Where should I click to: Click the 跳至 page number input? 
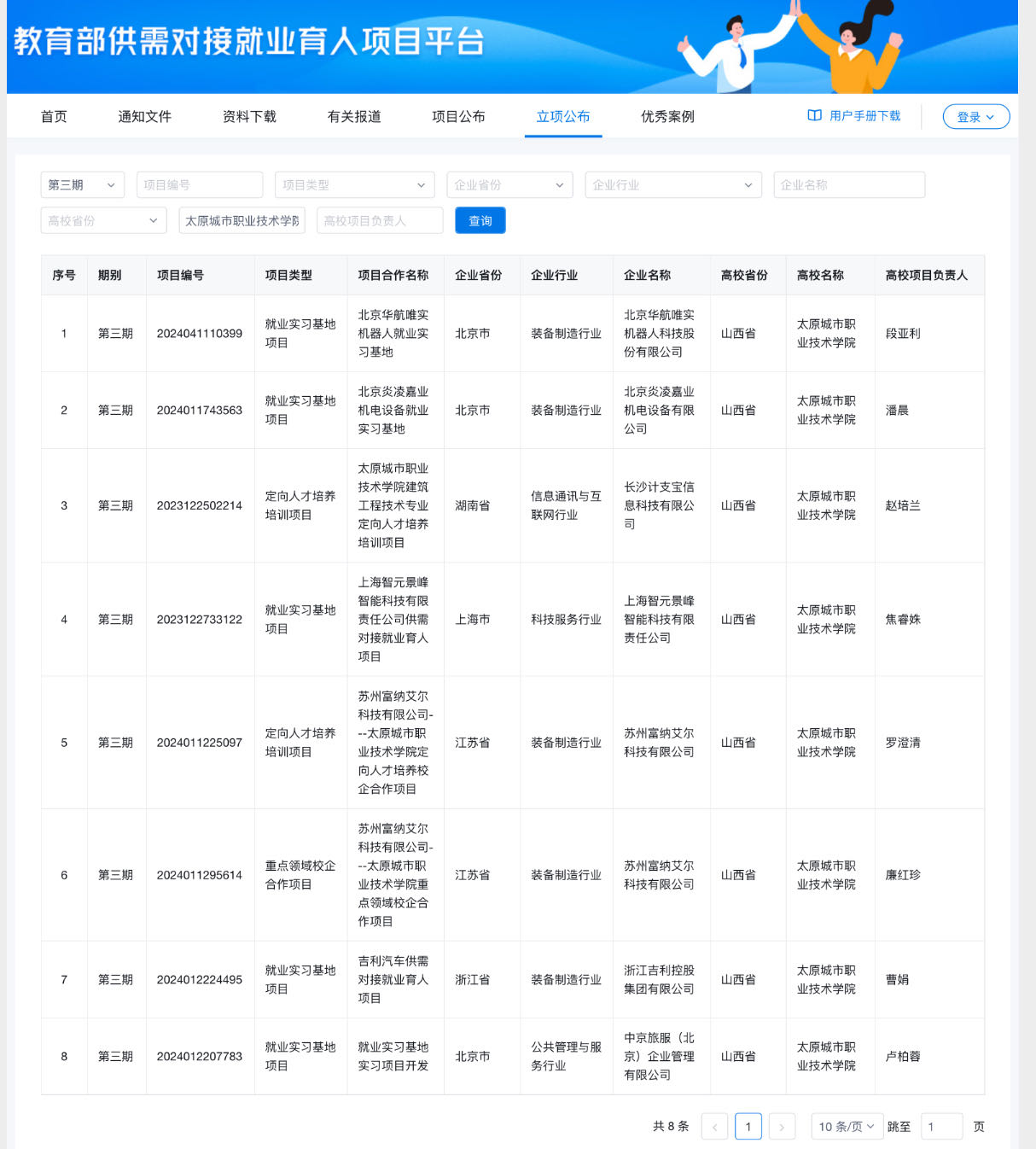[941, 1127]
